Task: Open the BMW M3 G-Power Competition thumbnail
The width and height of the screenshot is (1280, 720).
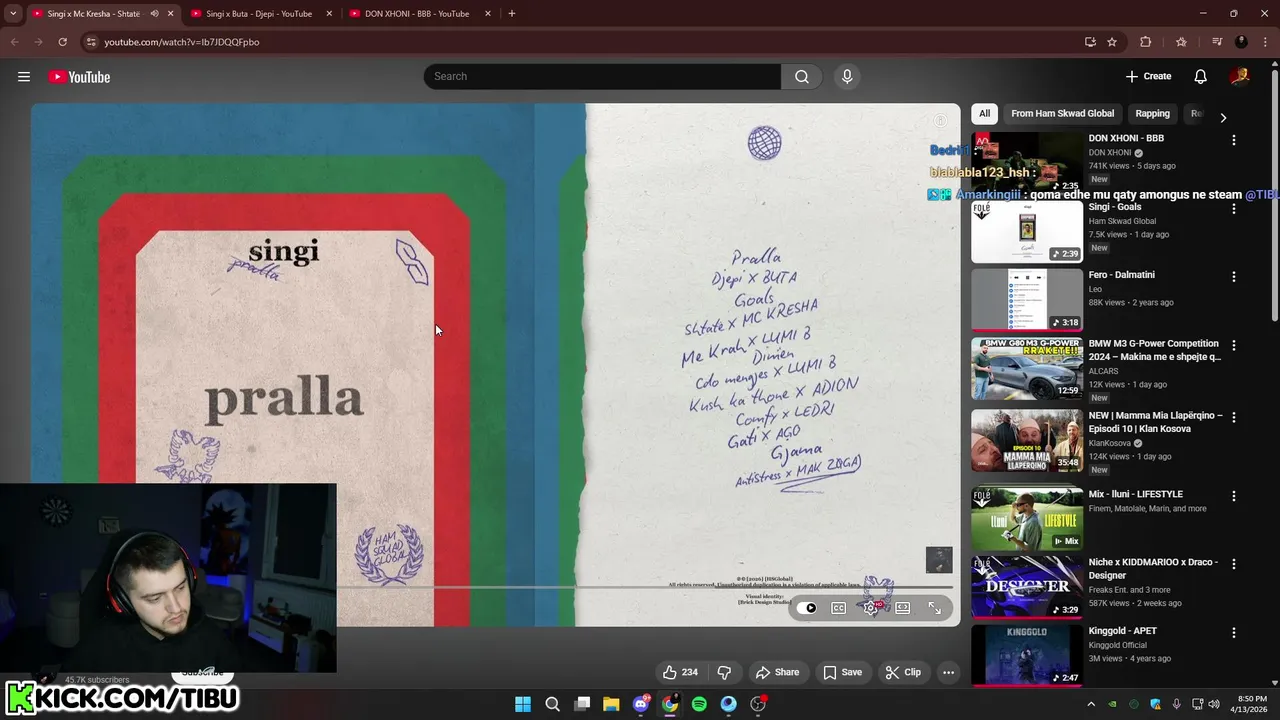Action: point(1027,369)
